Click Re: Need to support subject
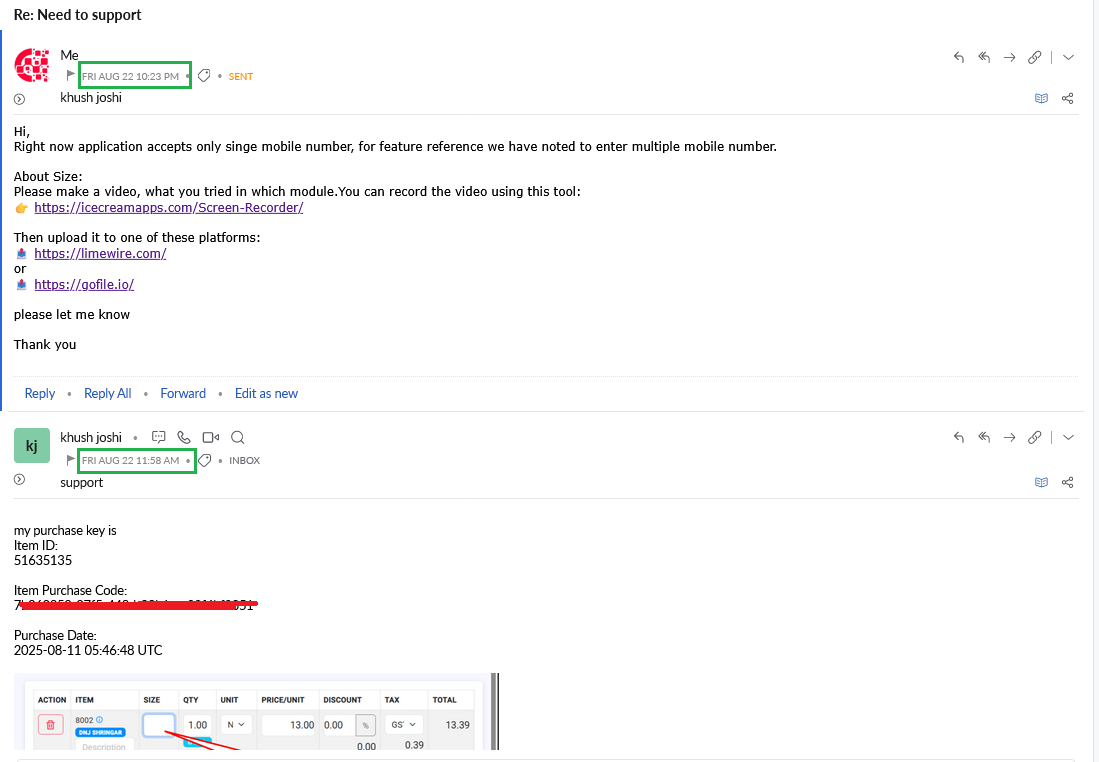Screen dimensions: 1099x762 (77, 15)
